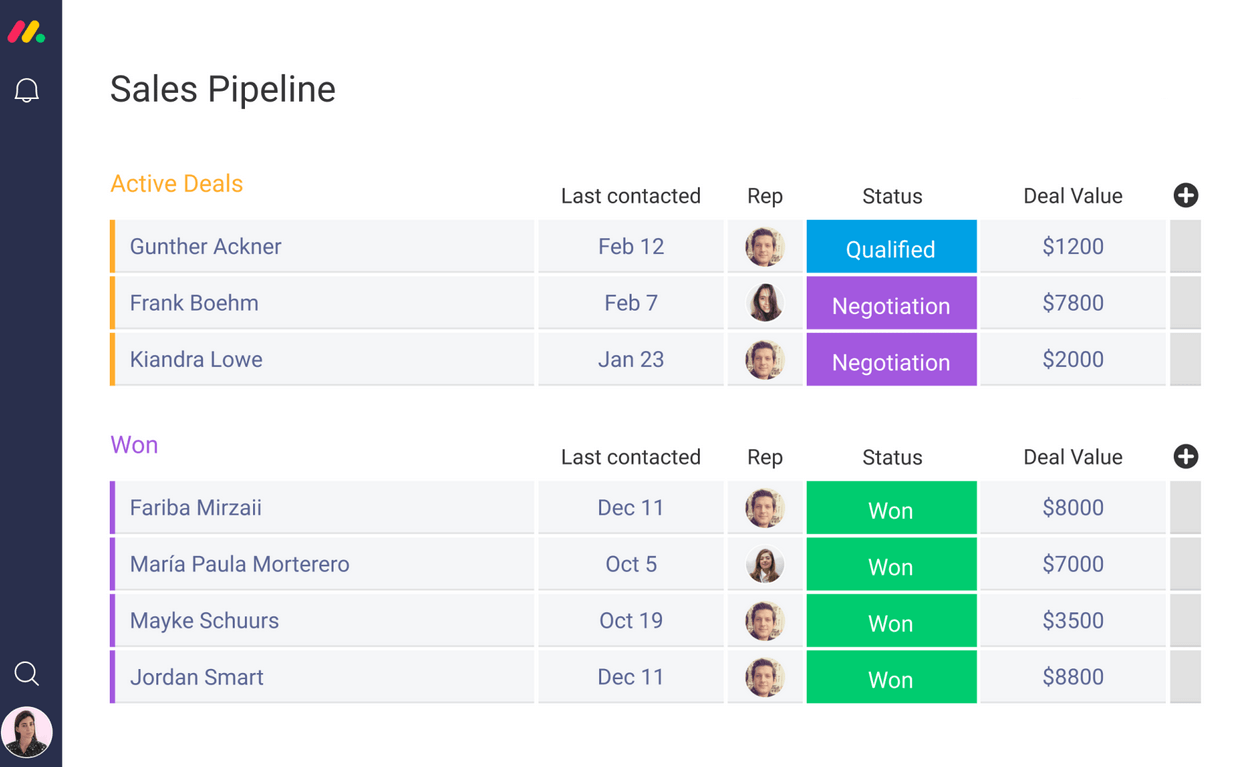The image size is (1238, 767).
Task: Open Qualified status for Gunther Ackner
Action: pos(891,248)
